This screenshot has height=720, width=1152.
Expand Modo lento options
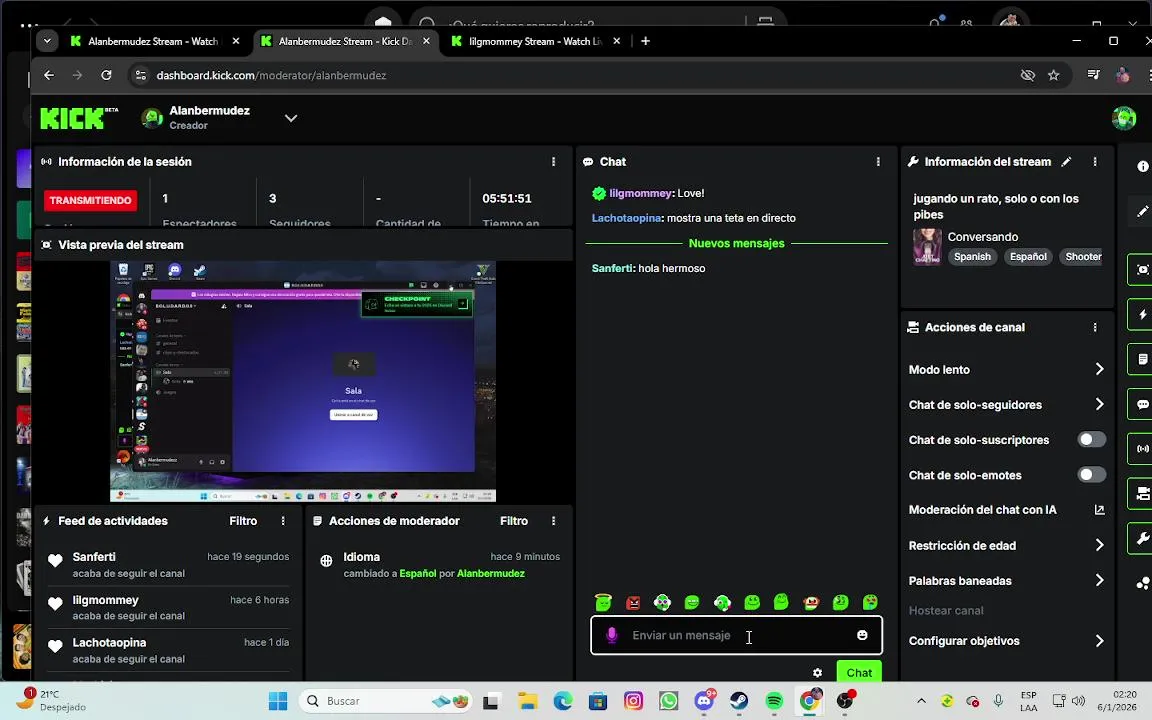coord(1099,369)
